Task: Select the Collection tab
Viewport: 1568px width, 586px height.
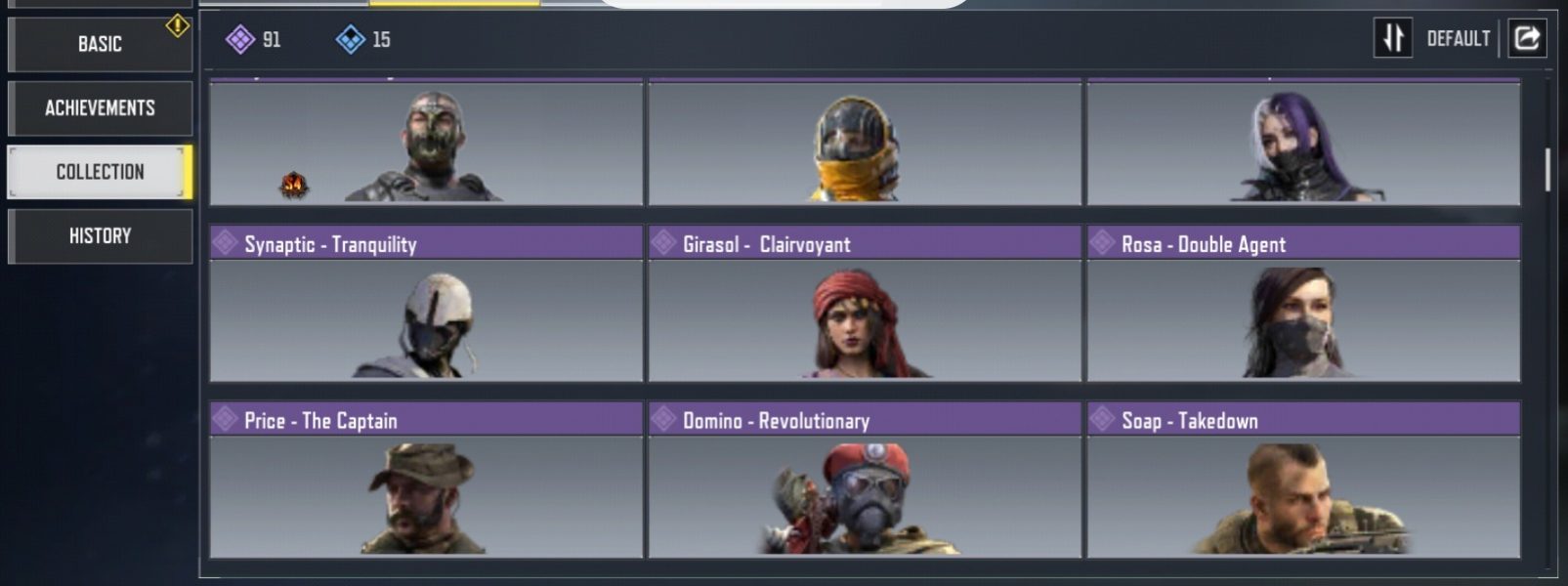Action: 100,172
